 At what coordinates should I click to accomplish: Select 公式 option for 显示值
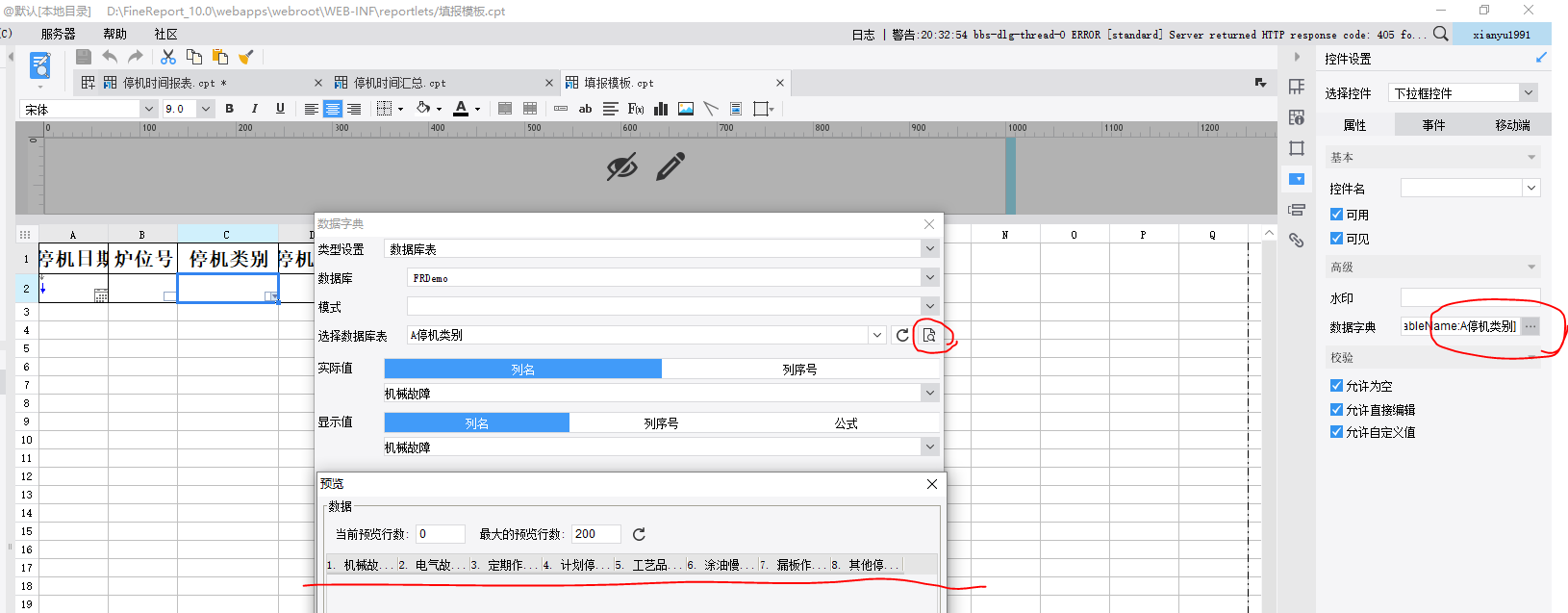point(846,422)
